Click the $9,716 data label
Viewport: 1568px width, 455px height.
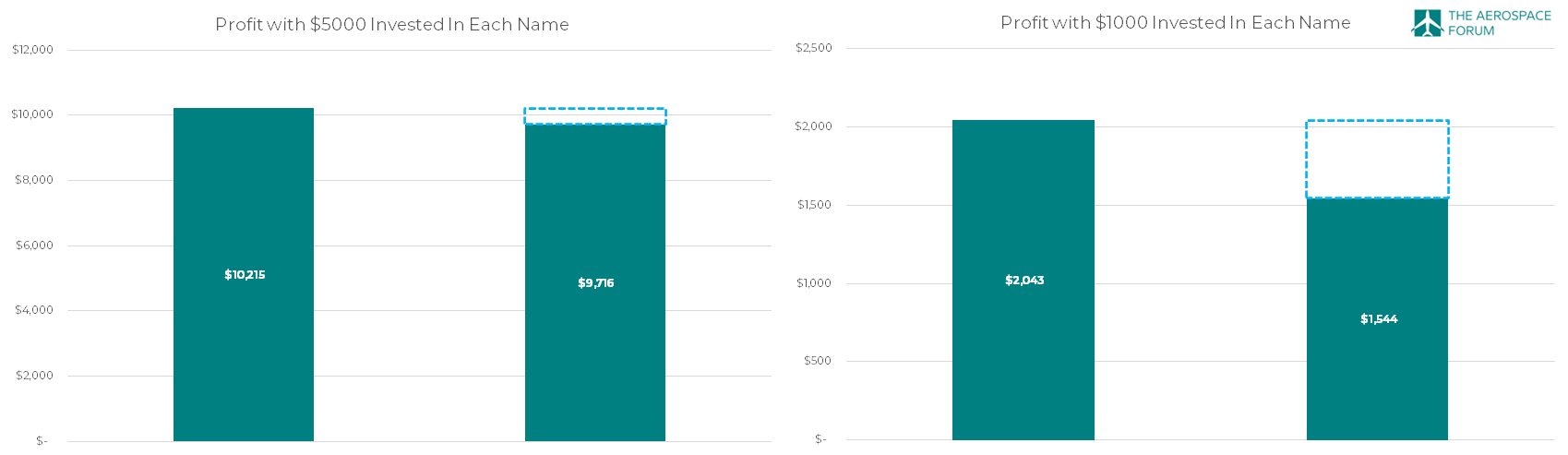point(595,283)
